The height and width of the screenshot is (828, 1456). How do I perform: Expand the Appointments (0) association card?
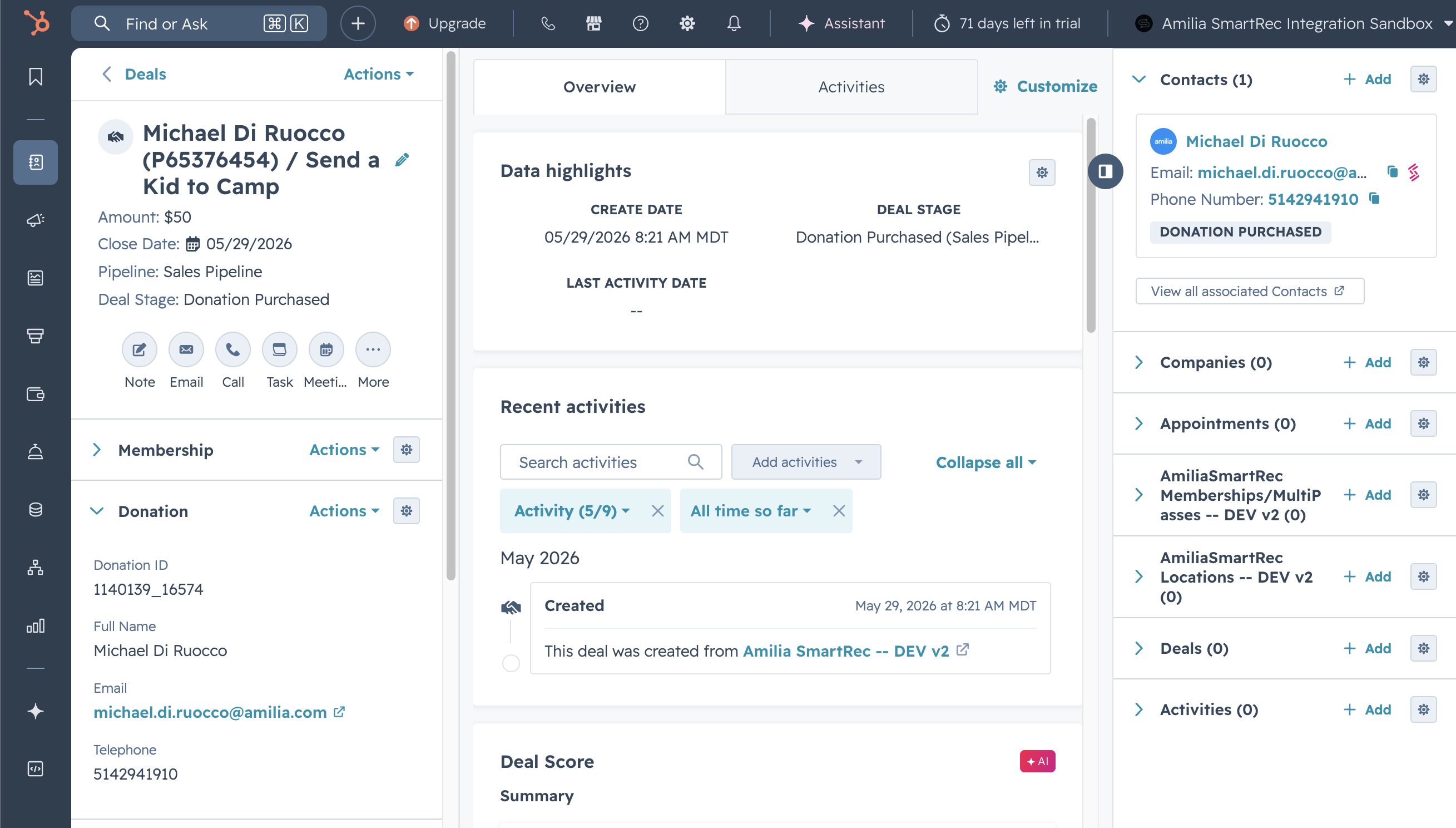click(x=1139, y=423)
